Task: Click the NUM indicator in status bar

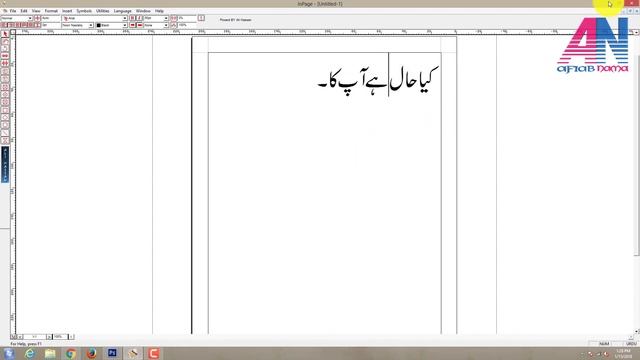Action: 604,344
